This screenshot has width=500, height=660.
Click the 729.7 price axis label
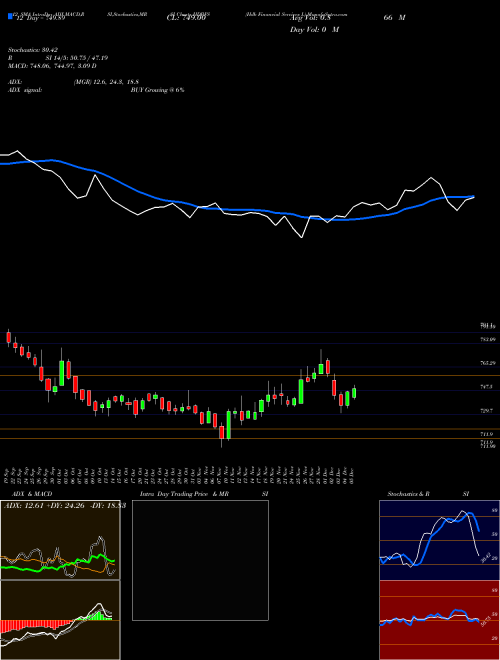click(486, 410)
